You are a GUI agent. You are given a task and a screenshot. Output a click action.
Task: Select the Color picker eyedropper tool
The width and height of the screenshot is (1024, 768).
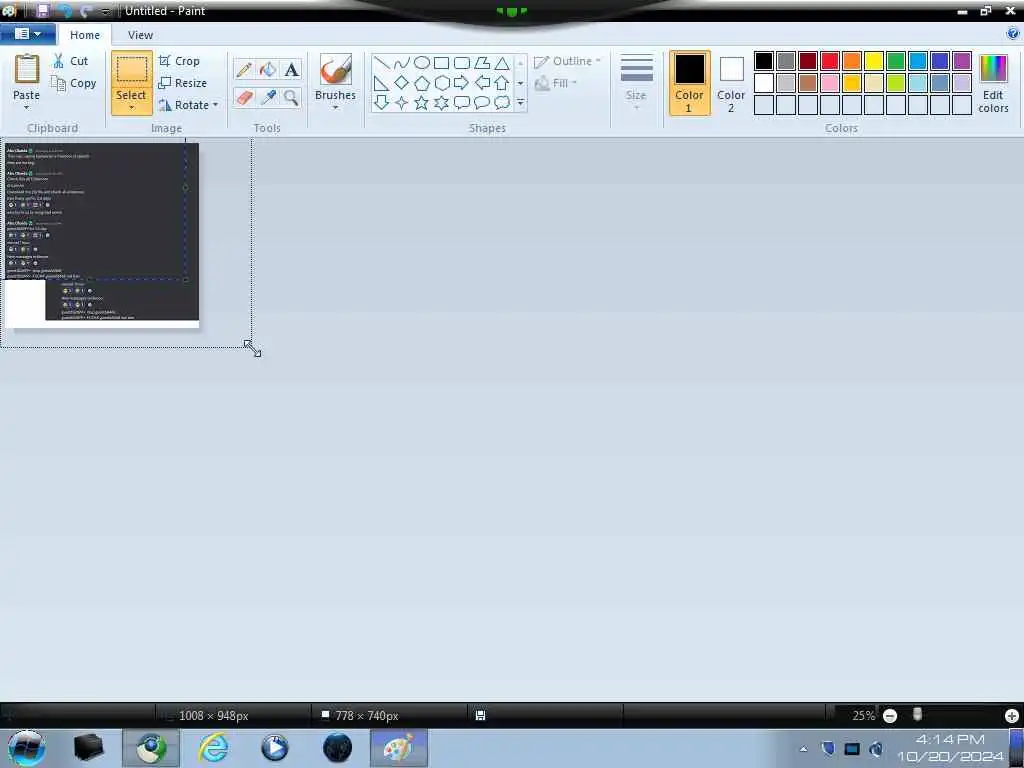coord(268,97)
